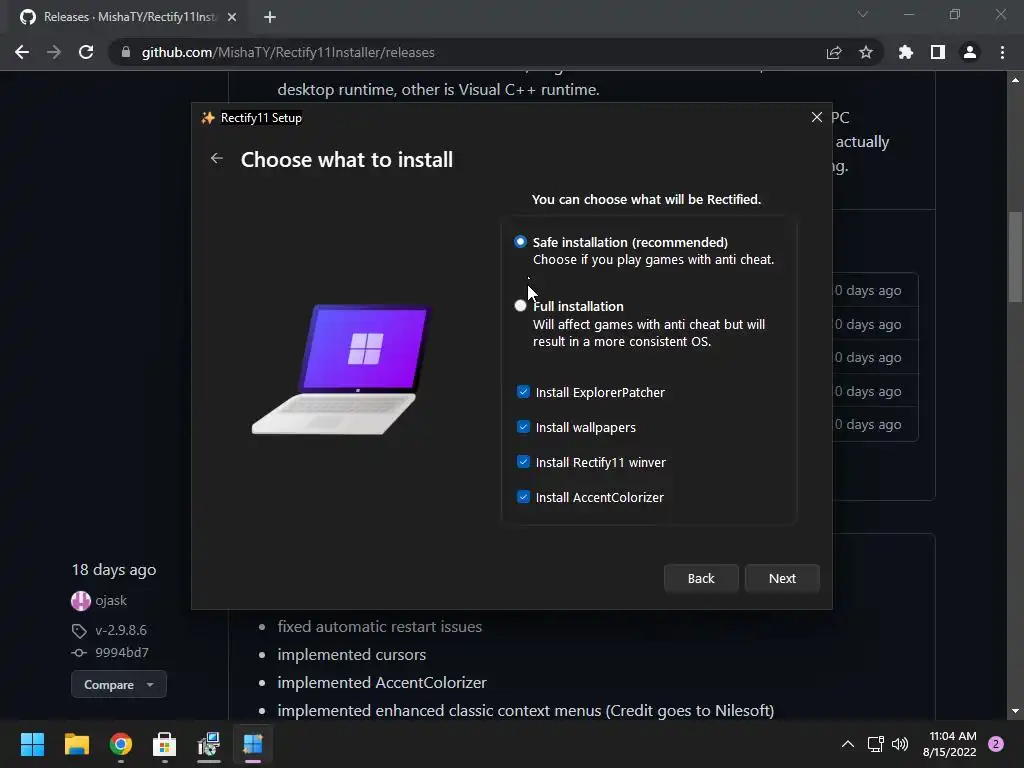Go back in Chrome browser
Screen dimensions: 1024x768
point(22,52)
